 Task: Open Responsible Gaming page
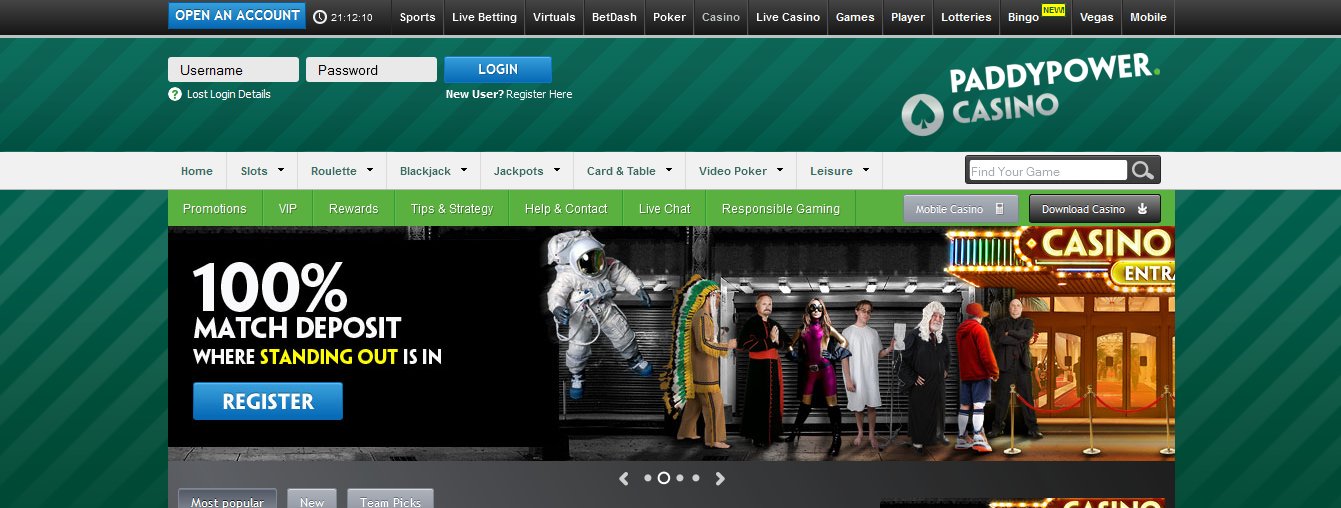pos(781,209)
